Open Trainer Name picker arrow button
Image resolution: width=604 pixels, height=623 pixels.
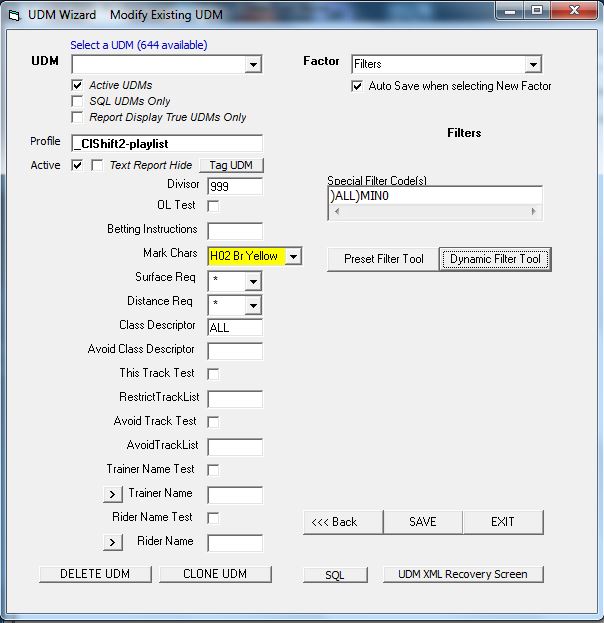[x=112, y=494]
